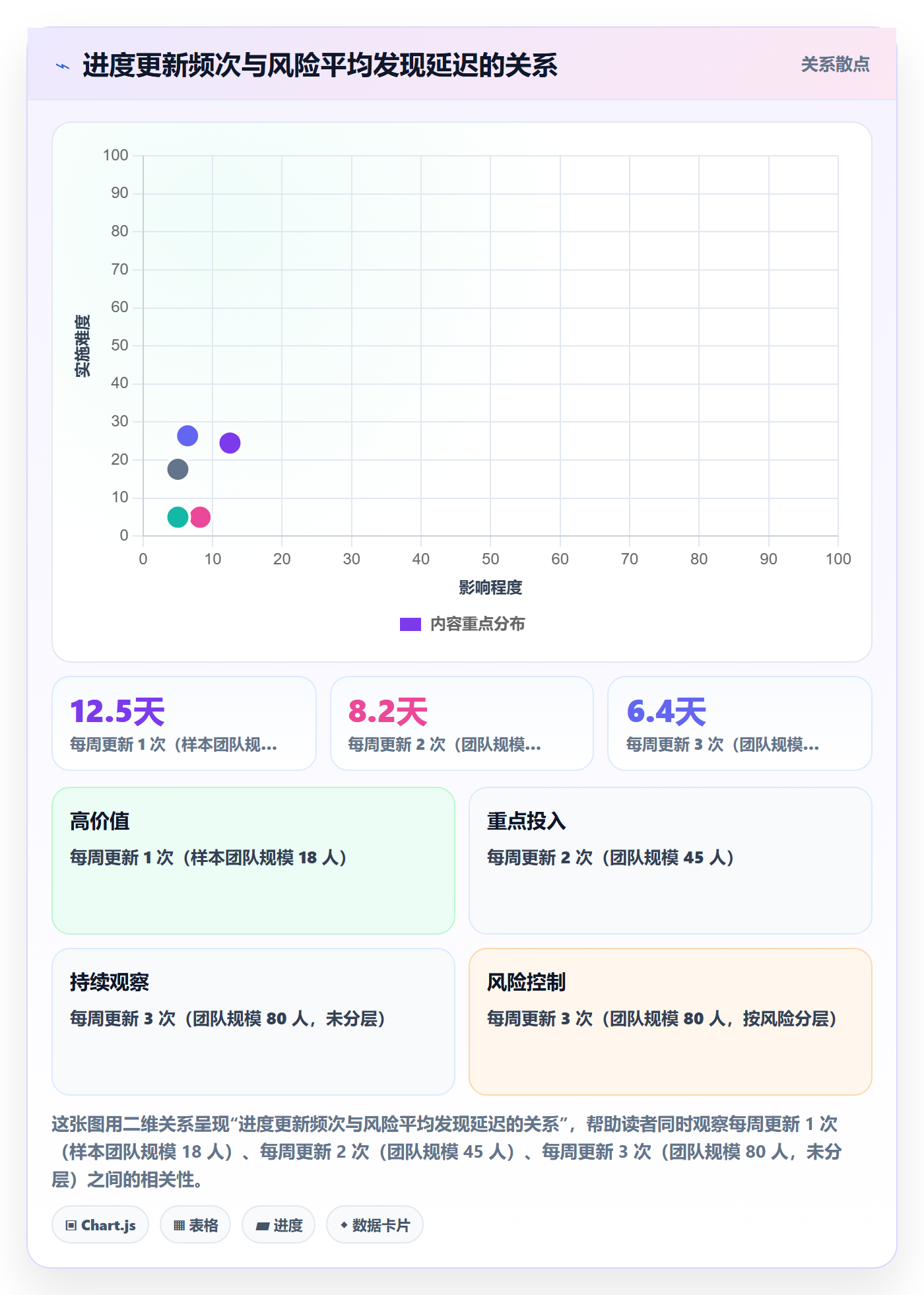The width and height of the screenshot is (924, 1295).
Task: Click the 影响程度 x-axis label
Action: tap(490, 587)
